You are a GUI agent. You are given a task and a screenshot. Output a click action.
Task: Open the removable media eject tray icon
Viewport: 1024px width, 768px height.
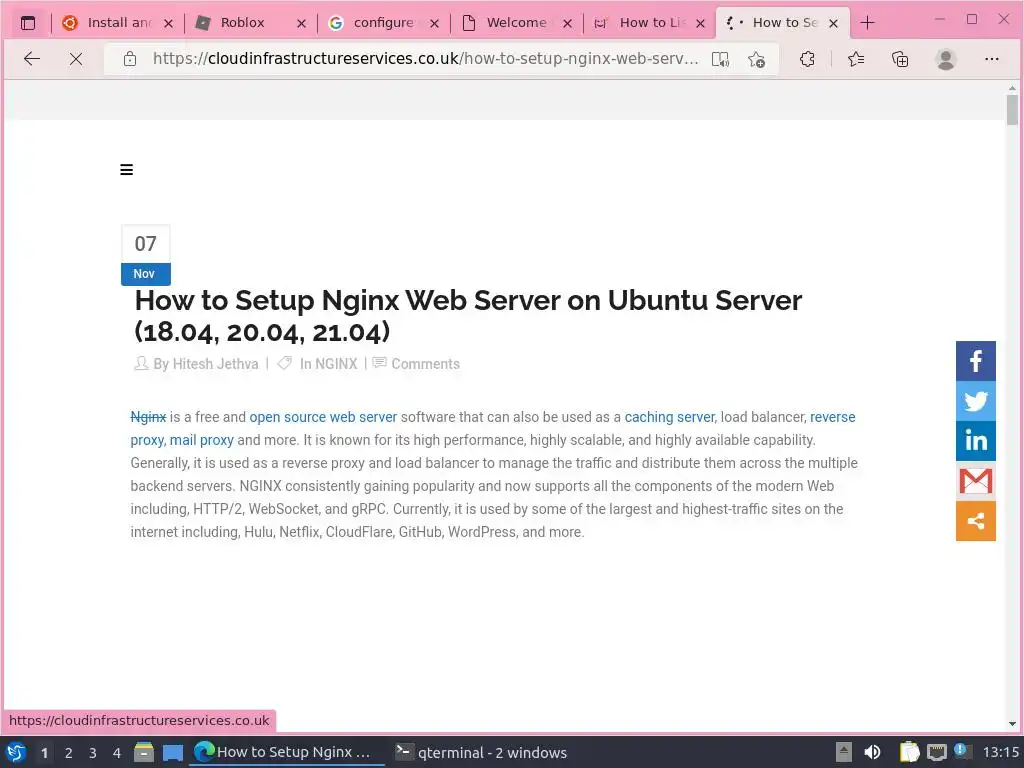click(844, 752)
